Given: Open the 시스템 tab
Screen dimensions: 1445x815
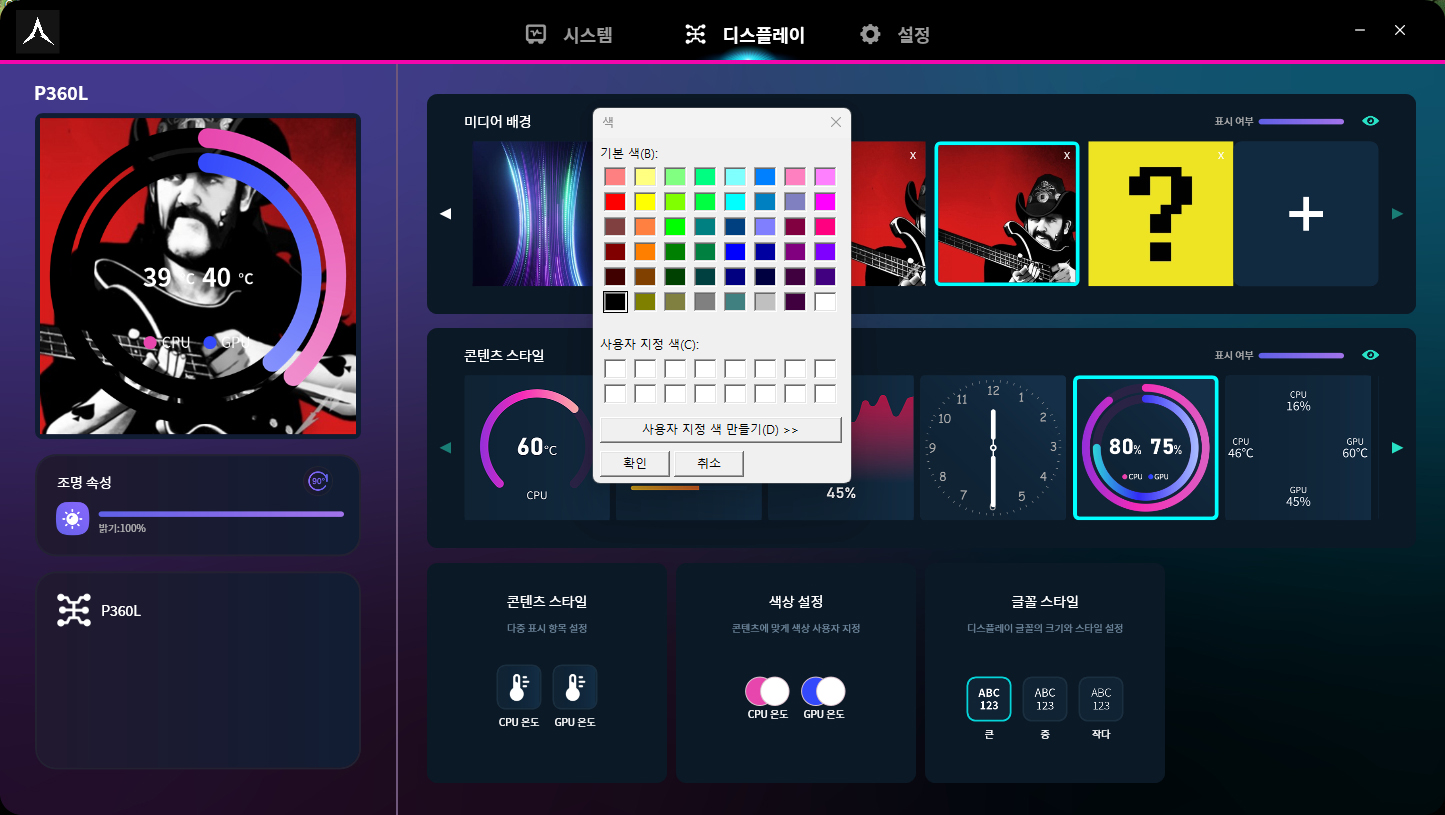Looking at the screenshot, I should 569,35.
